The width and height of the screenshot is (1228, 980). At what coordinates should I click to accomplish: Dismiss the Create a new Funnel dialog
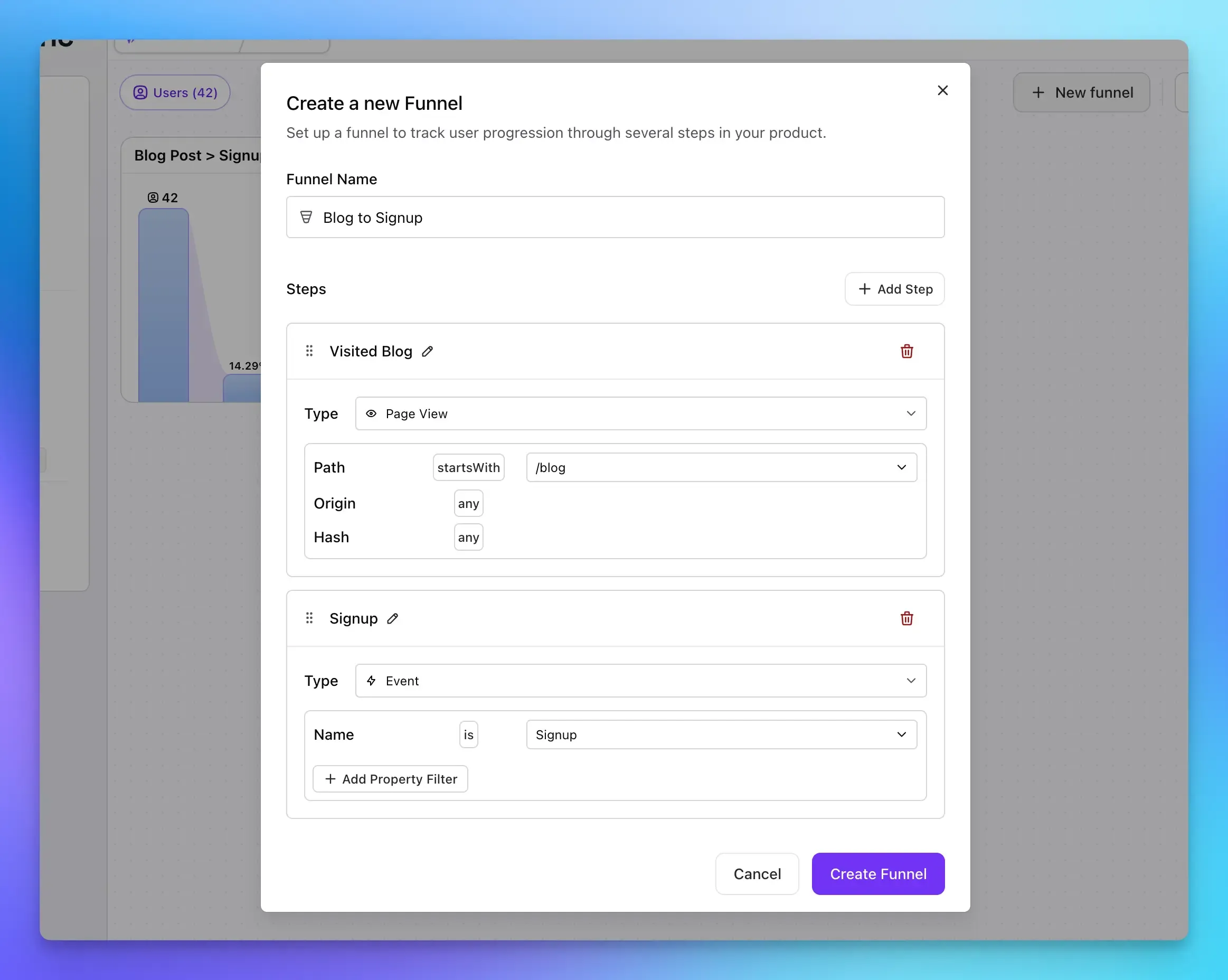(x=942, y=90)
